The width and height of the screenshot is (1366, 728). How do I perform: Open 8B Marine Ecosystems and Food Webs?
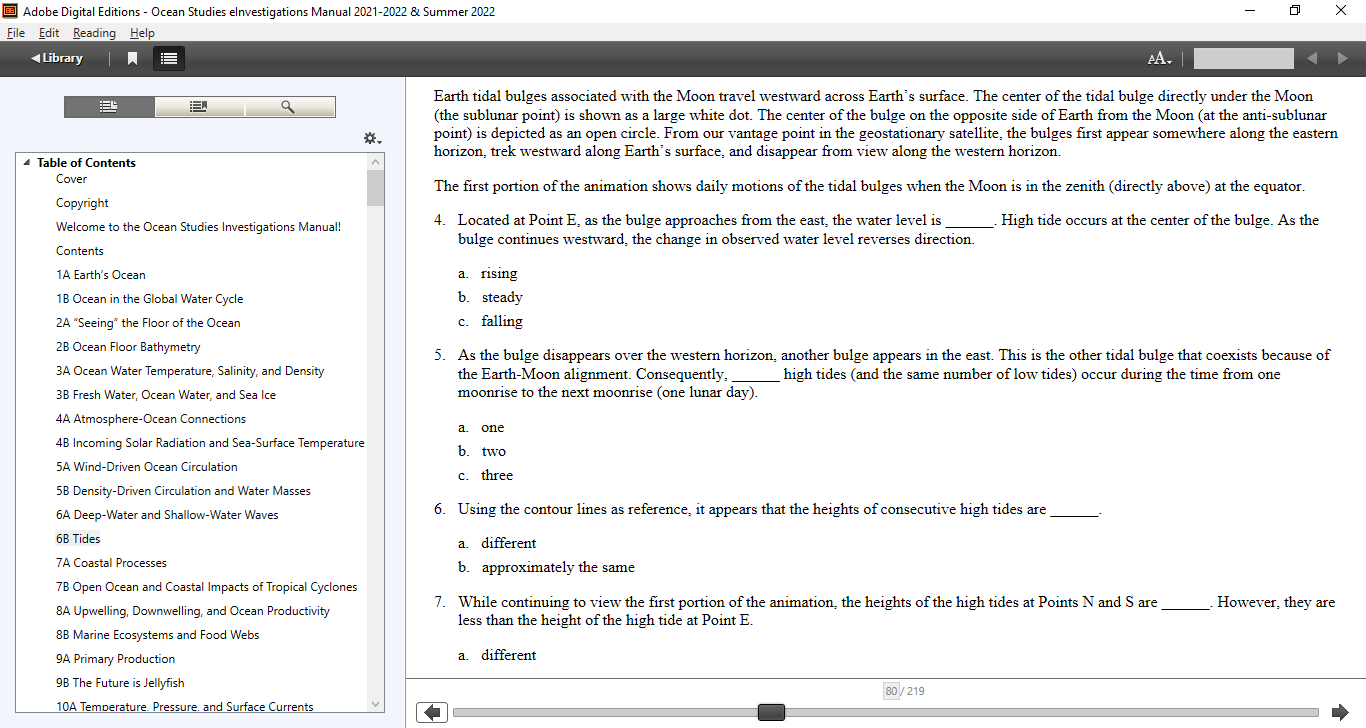[x=157, y=635]
